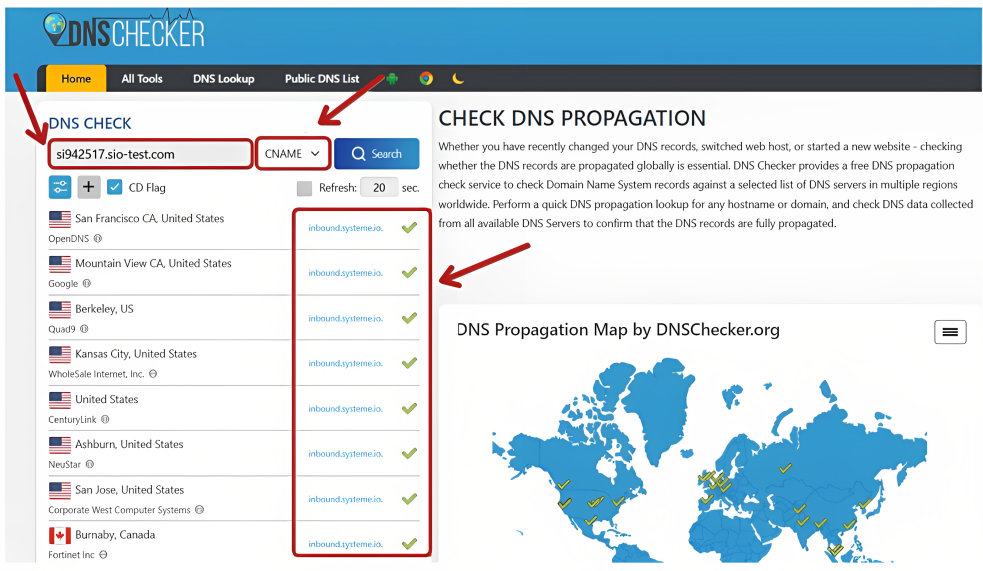The height and width of the screenshot is (571, 983).
Task: Click the 'CHECK DNS PROPAGATION' heading
Action: [x=572, y=118]
